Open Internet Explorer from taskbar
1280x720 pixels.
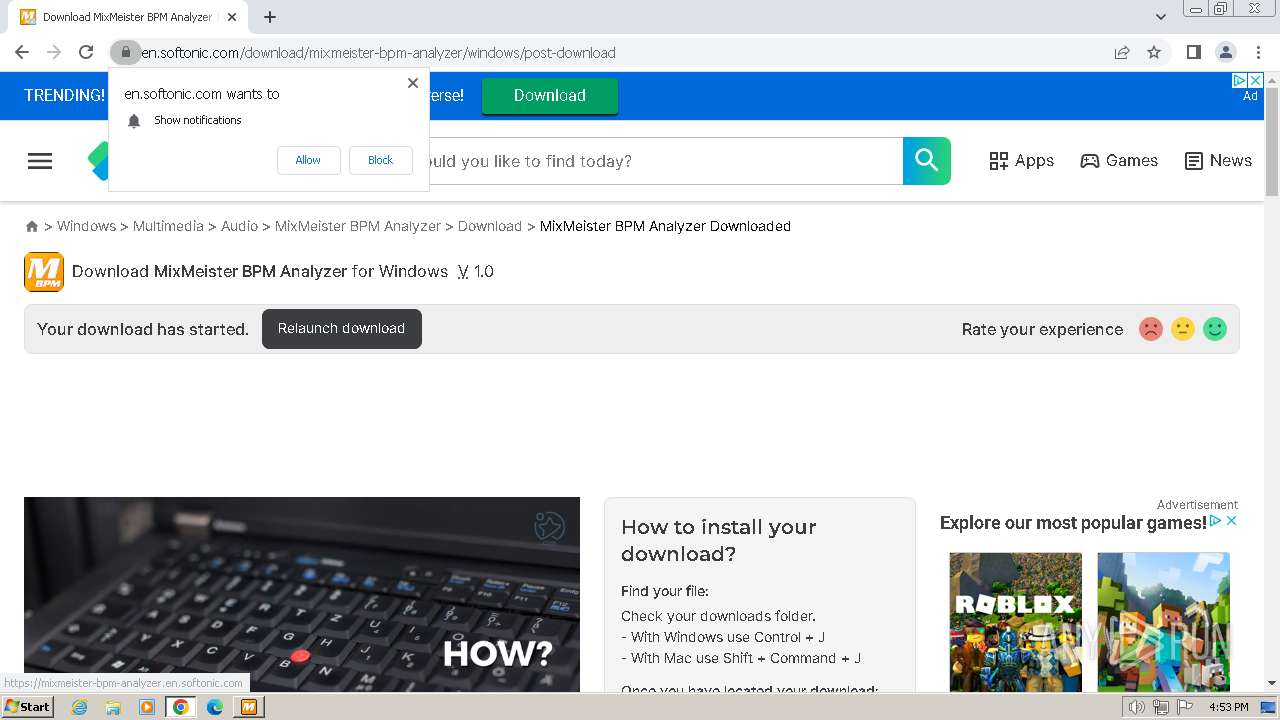[x=79, y=707]
